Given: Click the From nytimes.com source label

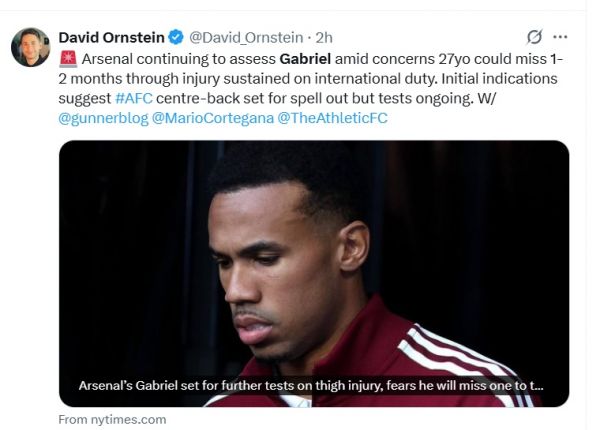Looking at the screenshot, I should pos(112,419).
